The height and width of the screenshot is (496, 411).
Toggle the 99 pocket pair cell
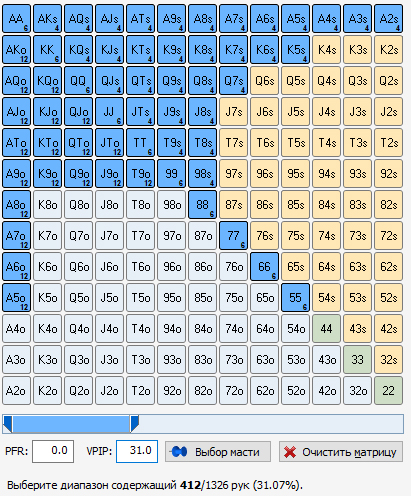[x=171, y=174]
